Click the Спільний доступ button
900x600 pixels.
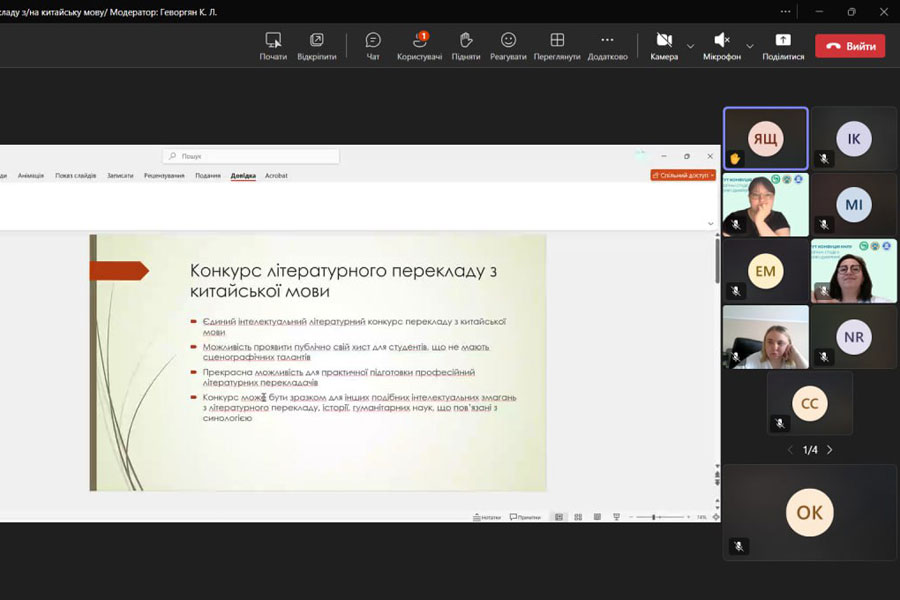tap(682, 175)
